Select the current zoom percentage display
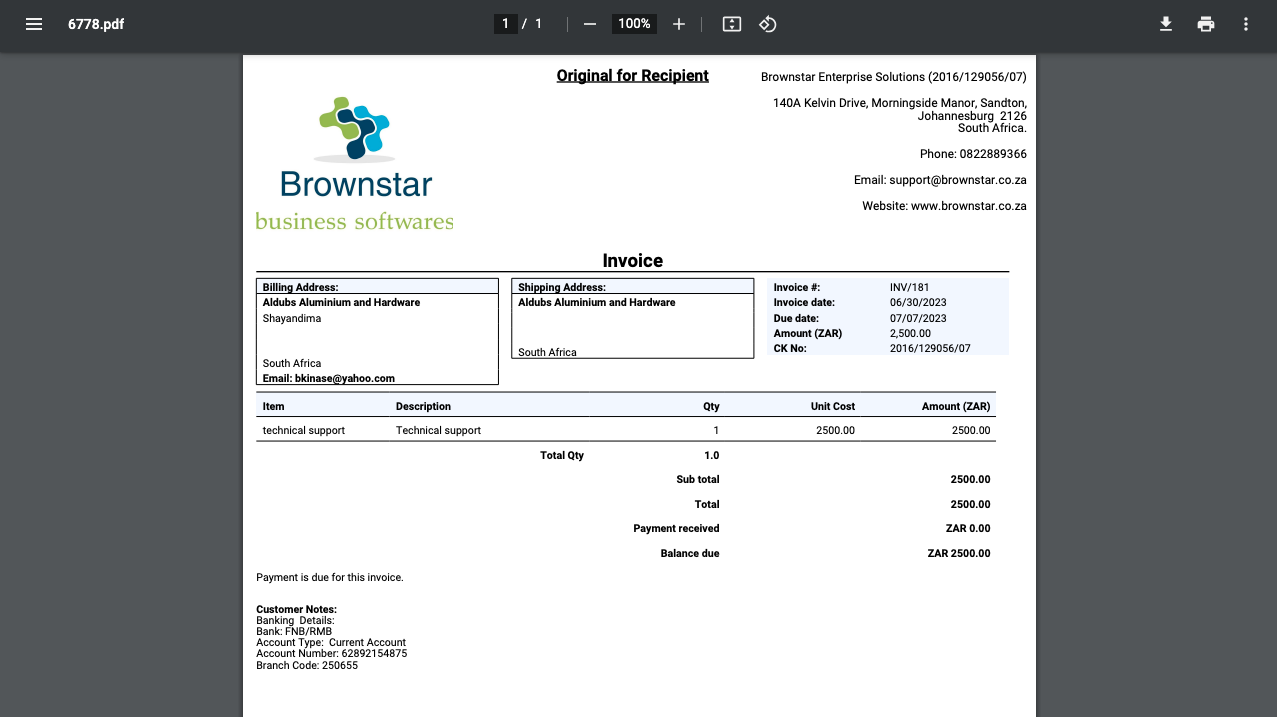1277x717 pixels. point(633,23)
